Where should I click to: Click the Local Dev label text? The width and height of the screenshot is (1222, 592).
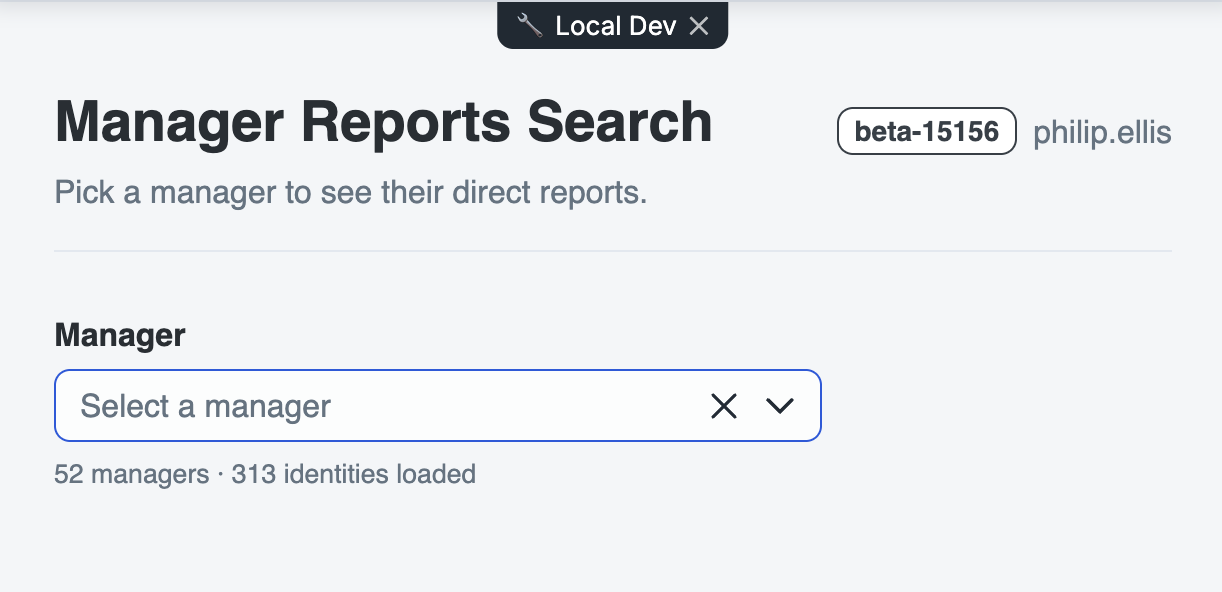pos(616,26)
